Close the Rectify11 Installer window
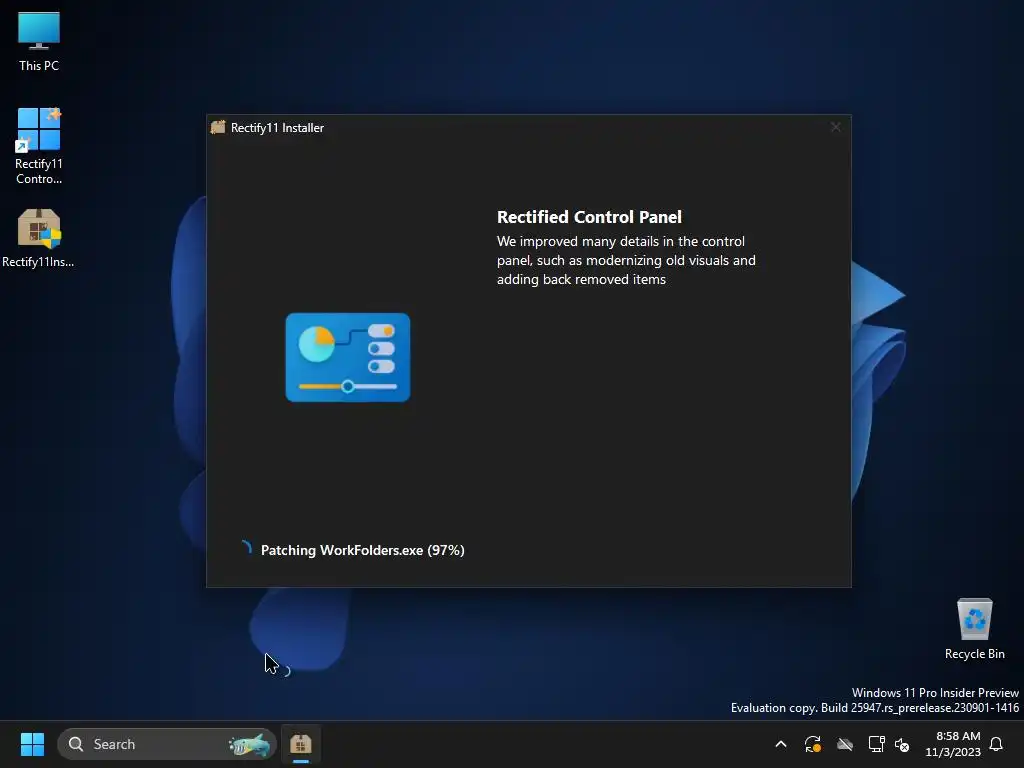Viewport: 1024px width, 768px height. pyautogui.click(x=835, y=127)
